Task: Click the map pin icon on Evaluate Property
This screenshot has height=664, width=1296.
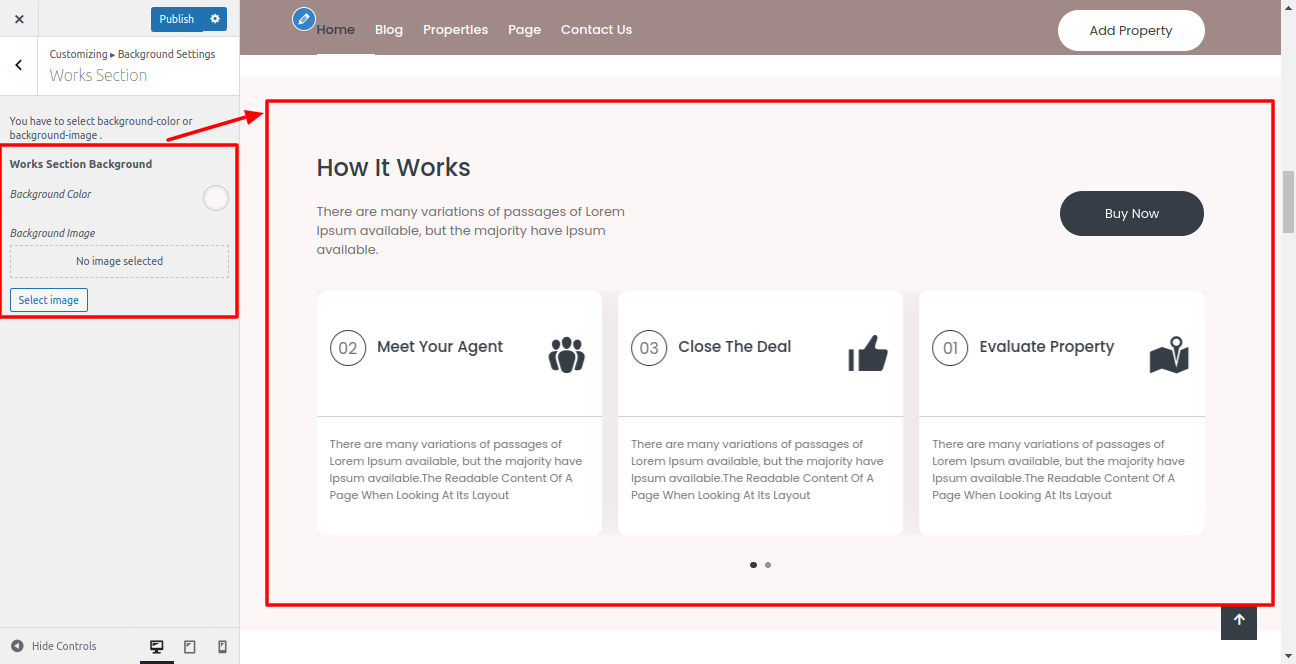Action: pos(1168,355)
